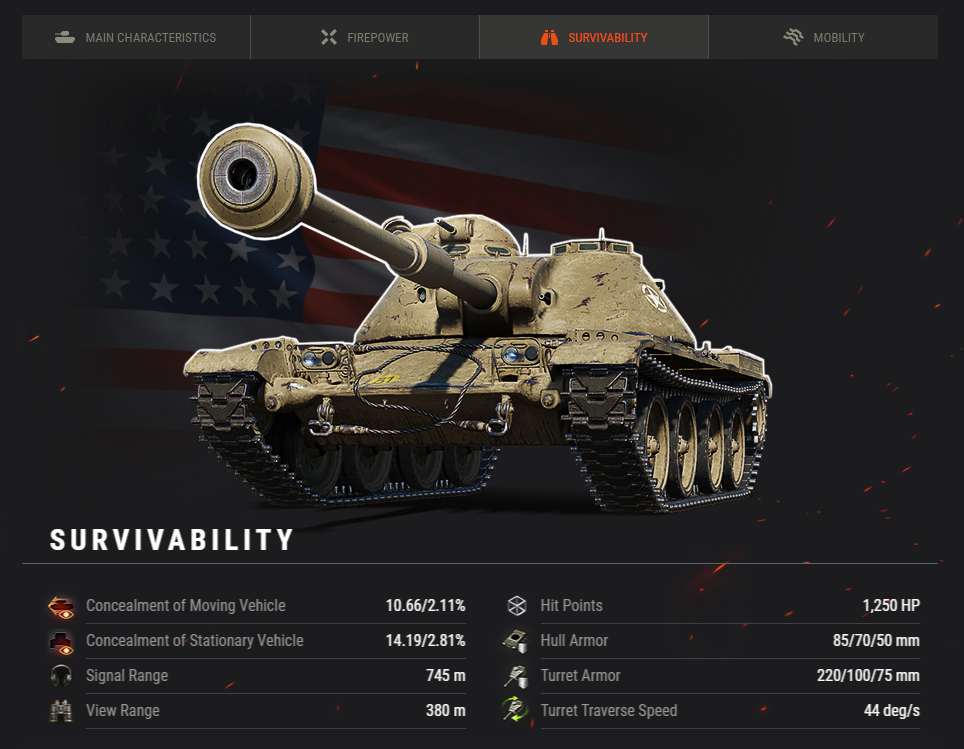Open the Main Characteristics tab
This screenshot has width=964, height=749.
(x=136, y=37)
